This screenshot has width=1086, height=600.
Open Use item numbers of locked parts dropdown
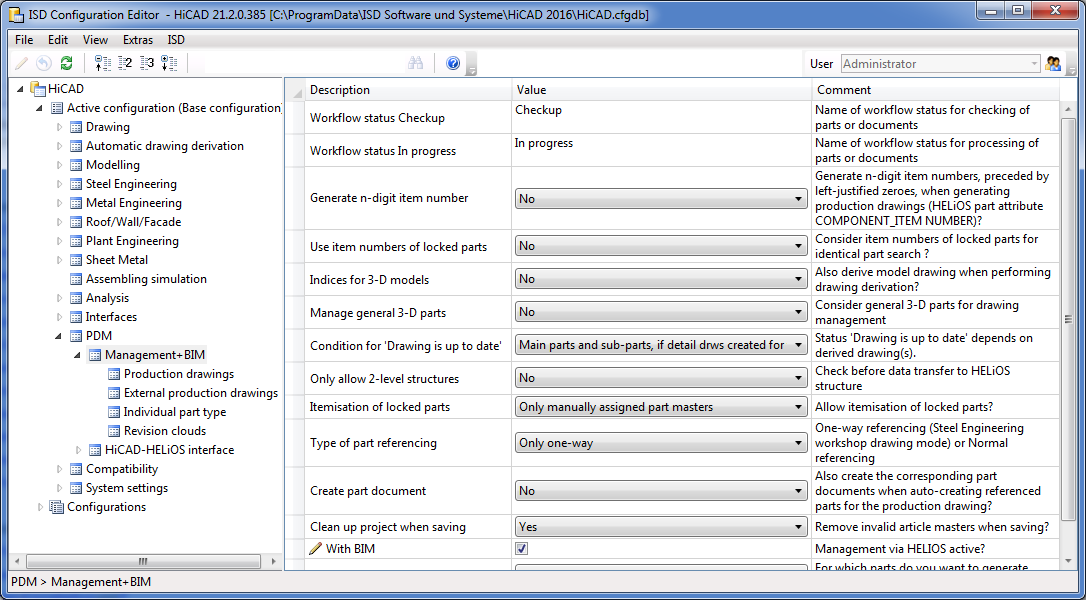pyautogui.click(x=661, y=246)
